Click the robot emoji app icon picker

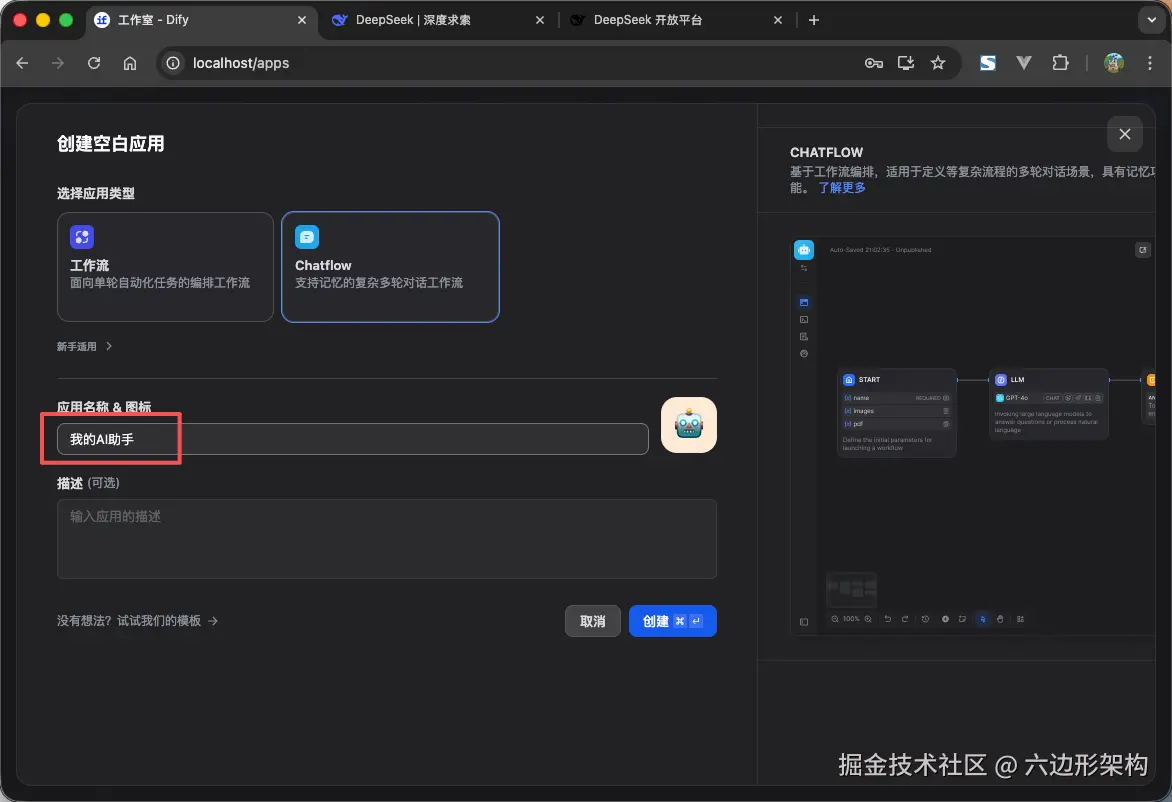coord(688,425)
